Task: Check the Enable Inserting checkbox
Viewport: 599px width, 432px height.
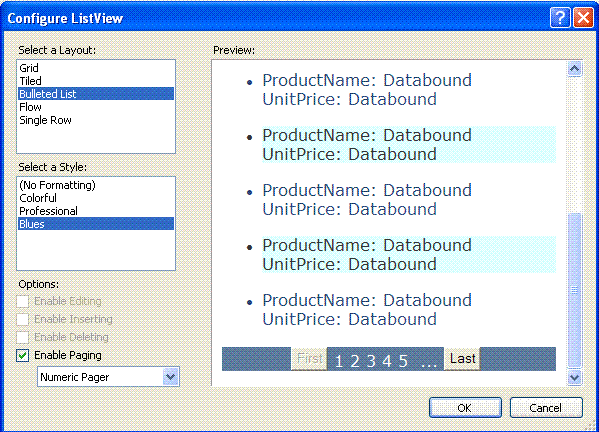Action: [23, 319]
